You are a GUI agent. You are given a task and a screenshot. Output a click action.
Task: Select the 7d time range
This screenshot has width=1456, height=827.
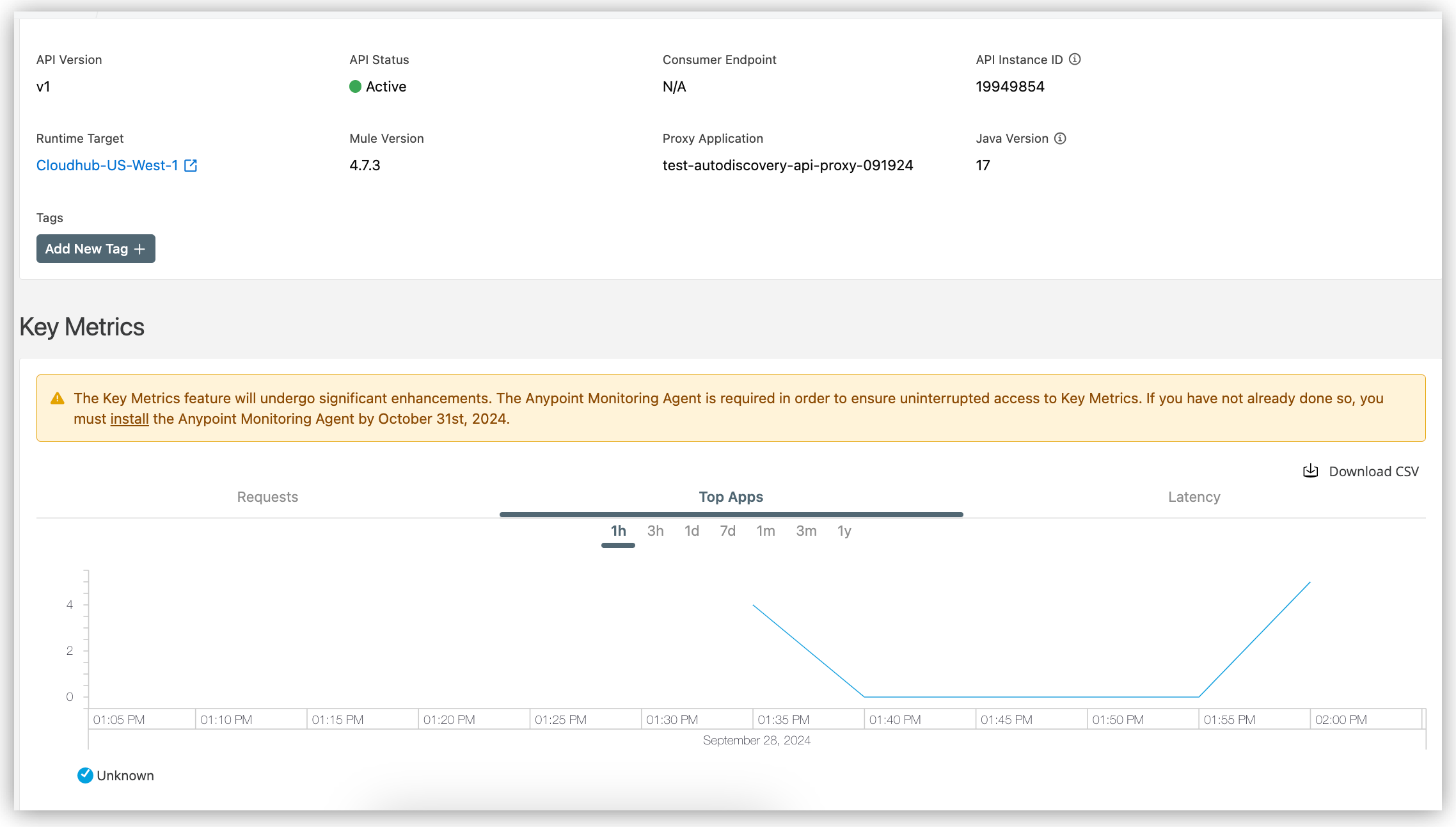[x=727, y=531]
